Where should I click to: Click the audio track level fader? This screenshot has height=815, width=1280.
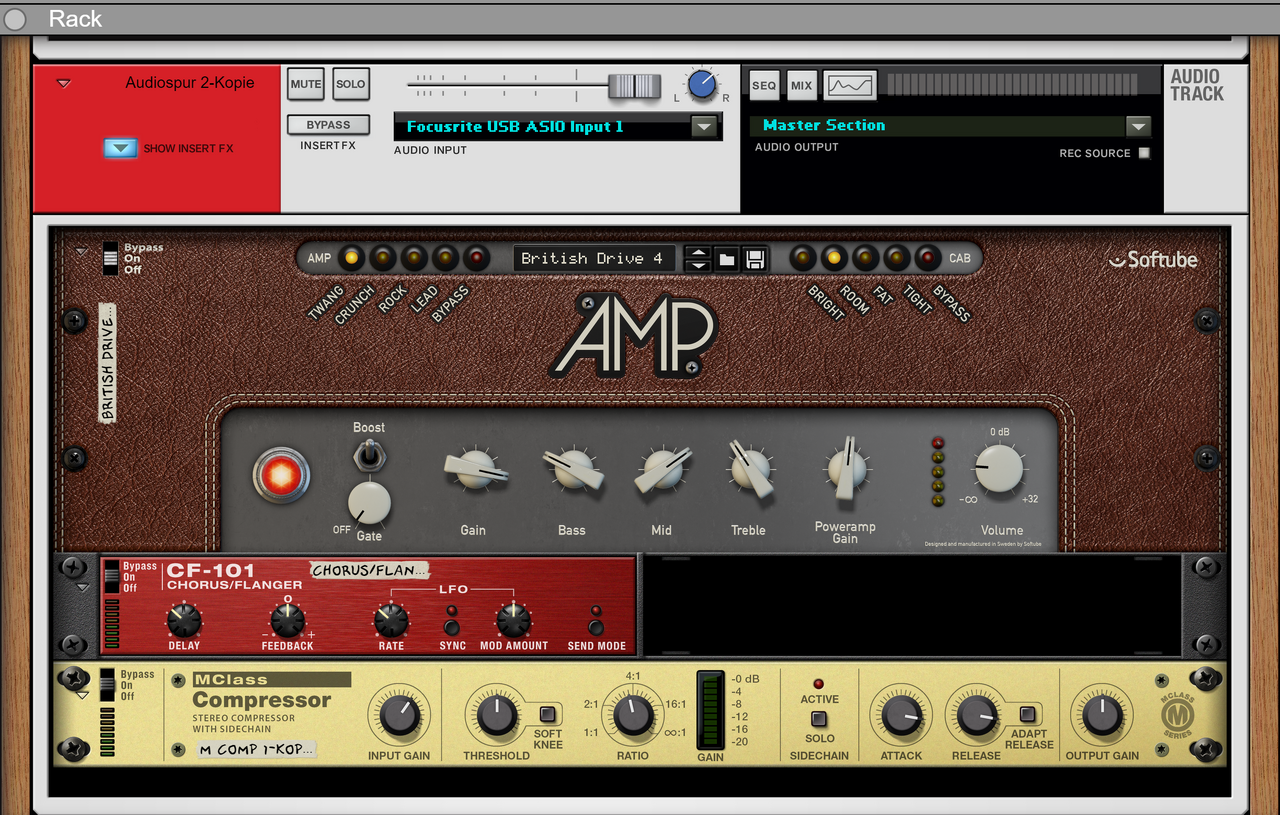(634, 86)
